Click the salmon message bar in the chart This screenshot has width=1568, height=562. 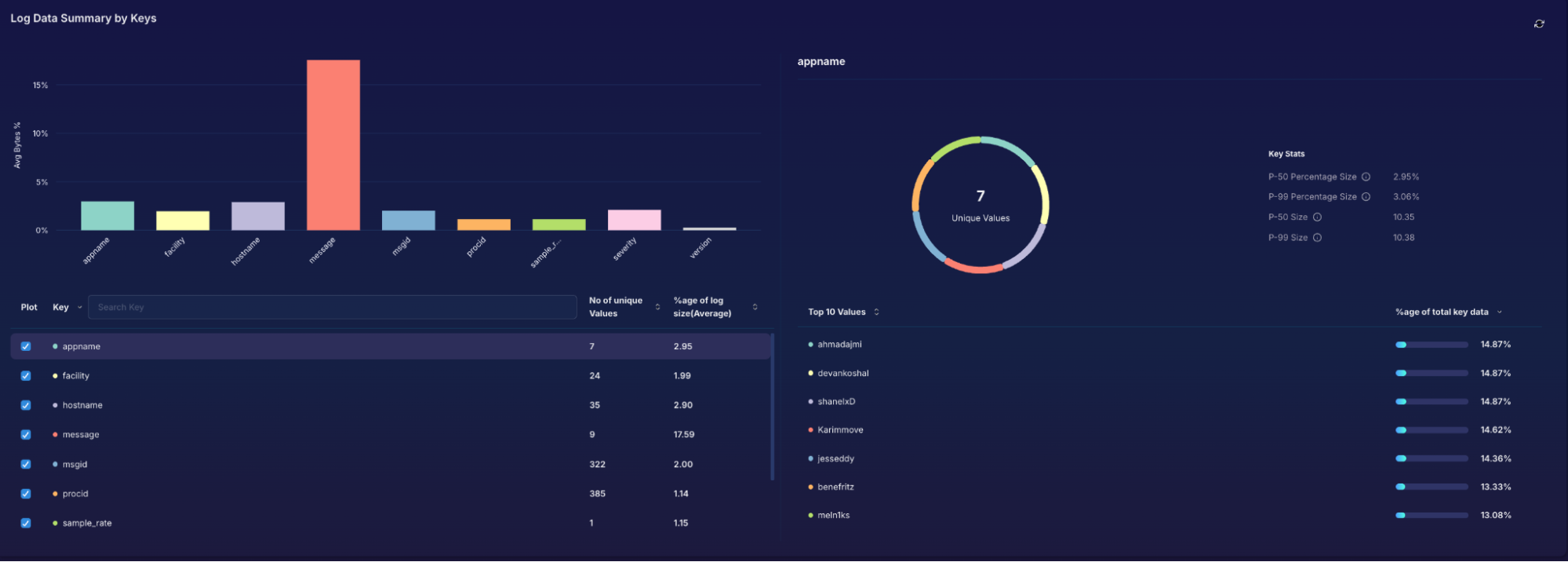[333, 145]
